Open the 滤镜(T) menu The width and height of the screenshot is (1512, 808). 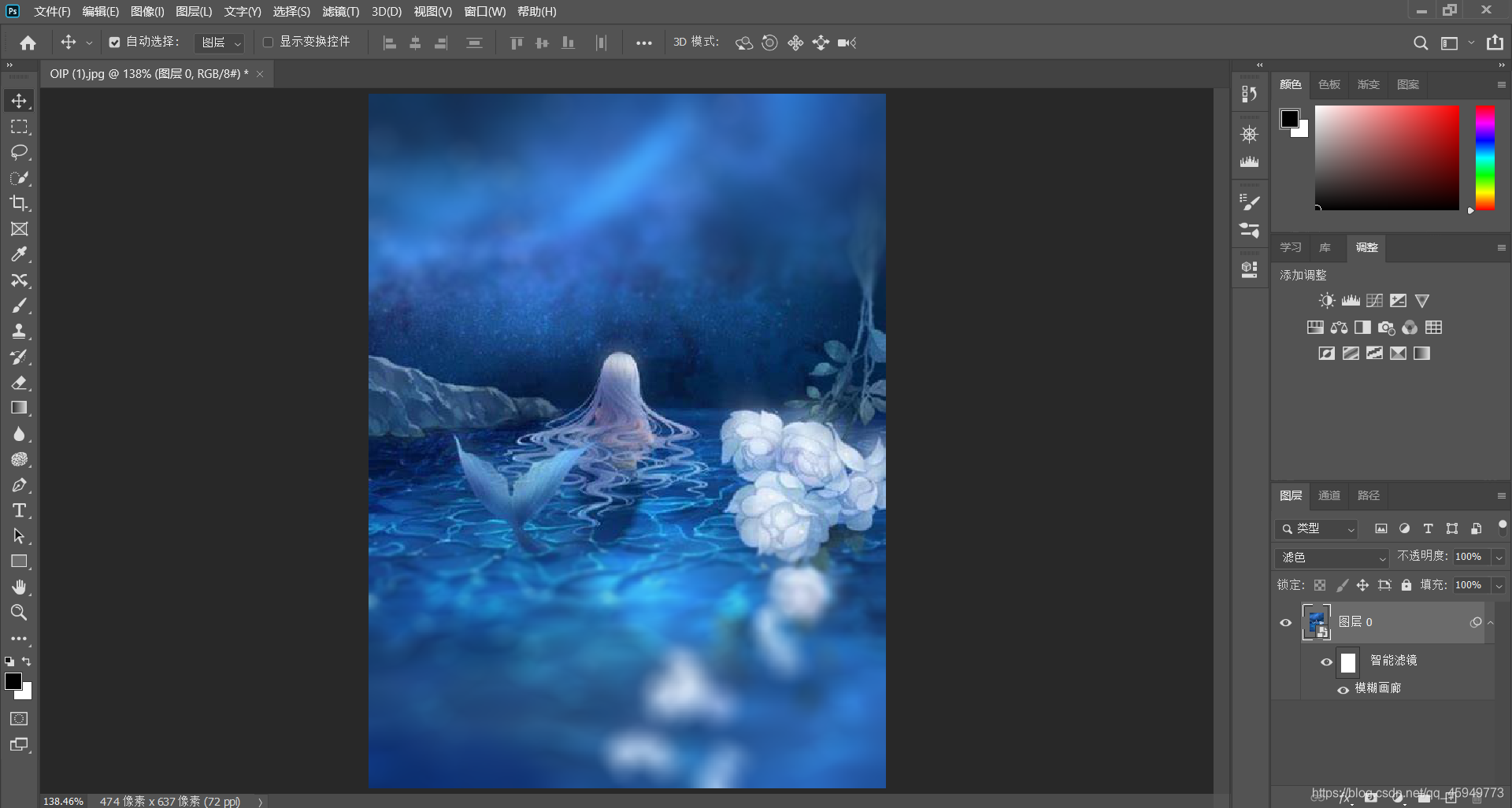click(x=340, y=12)
